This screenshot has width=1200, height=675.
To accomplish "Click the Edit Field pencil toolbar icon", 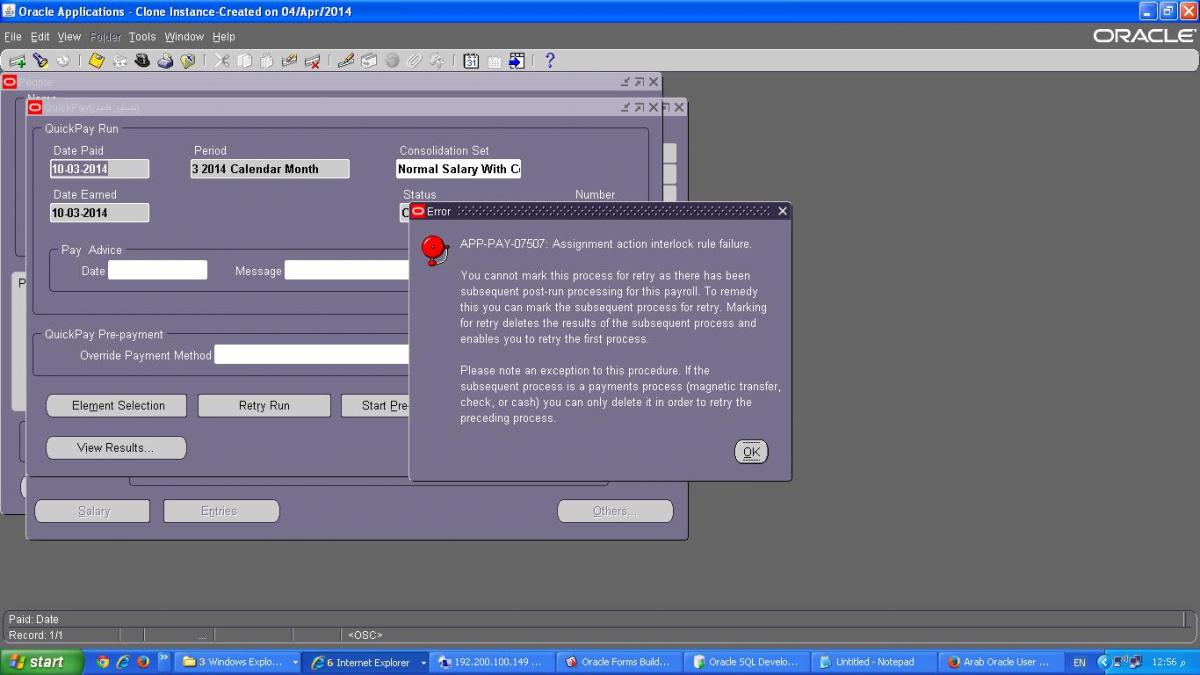I will tap(346, 61).
